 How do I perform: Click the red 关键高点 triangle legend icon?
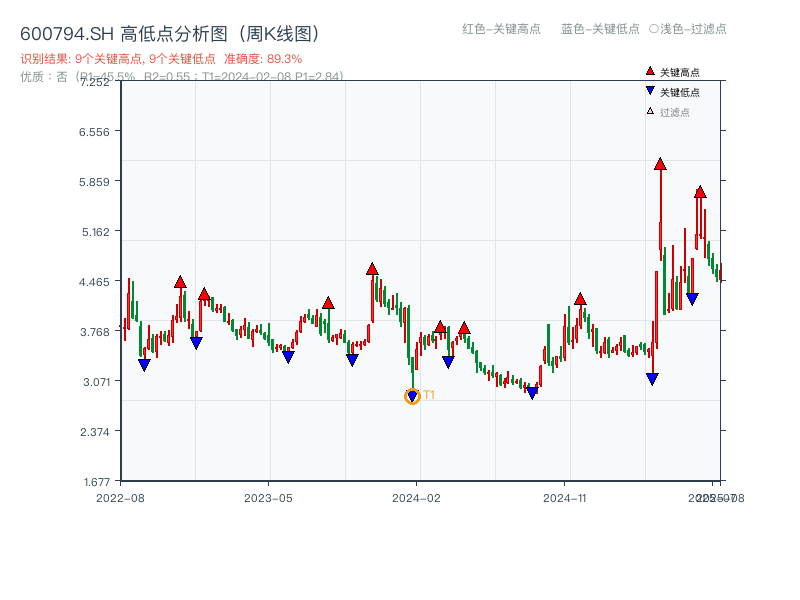650,71
